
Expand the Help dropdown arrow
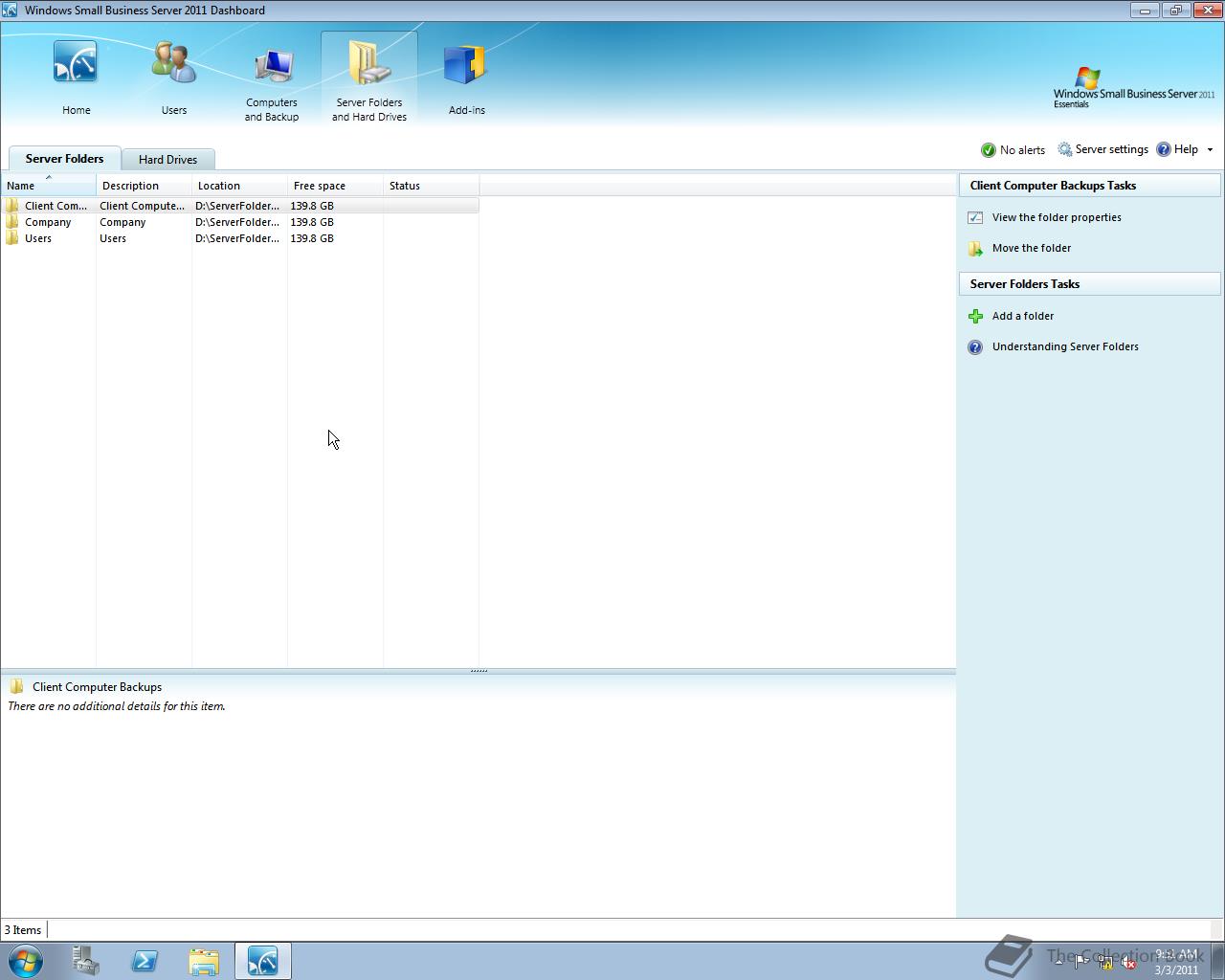(1210, 150)
